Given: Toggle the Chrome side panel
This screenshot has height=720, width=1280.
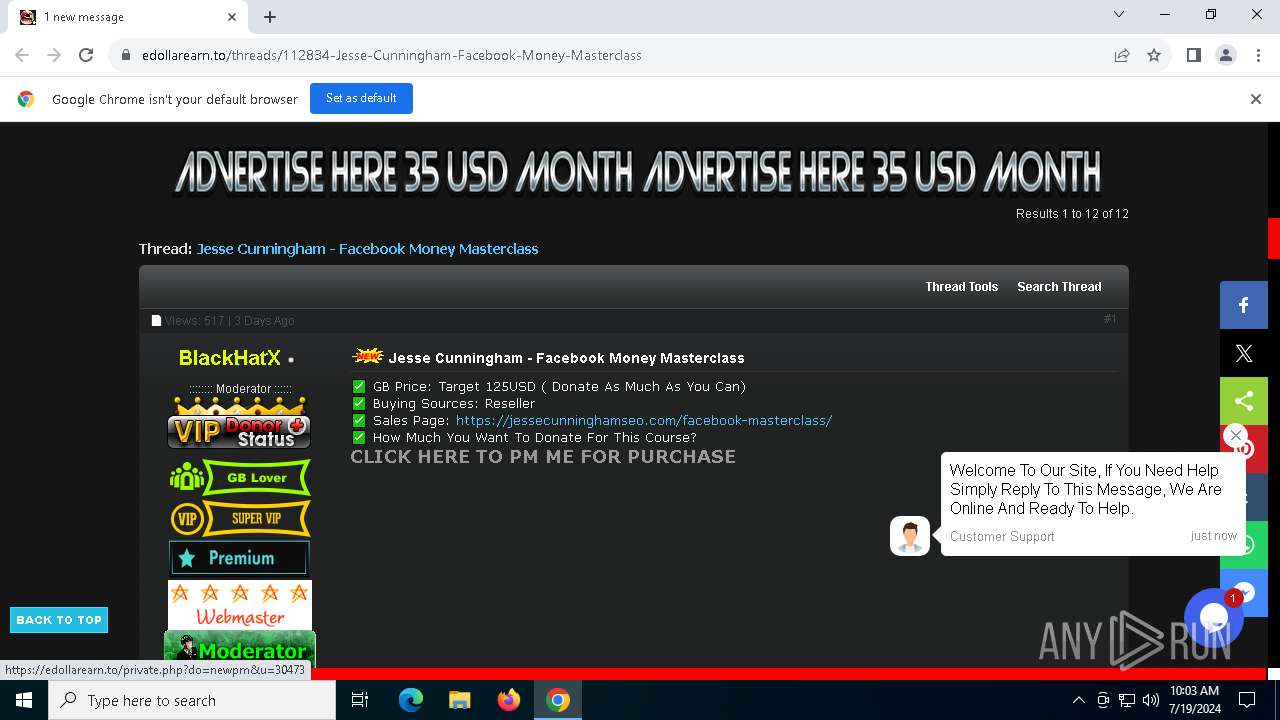Looking at the screenshot, I should point(1193,55).
